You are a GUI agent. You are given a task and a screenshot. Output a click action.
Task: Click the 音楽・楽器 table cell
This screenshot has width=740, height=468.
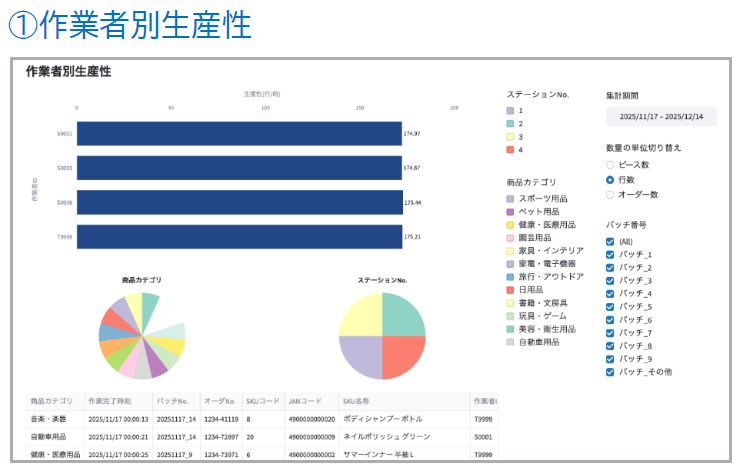point(55,419)
